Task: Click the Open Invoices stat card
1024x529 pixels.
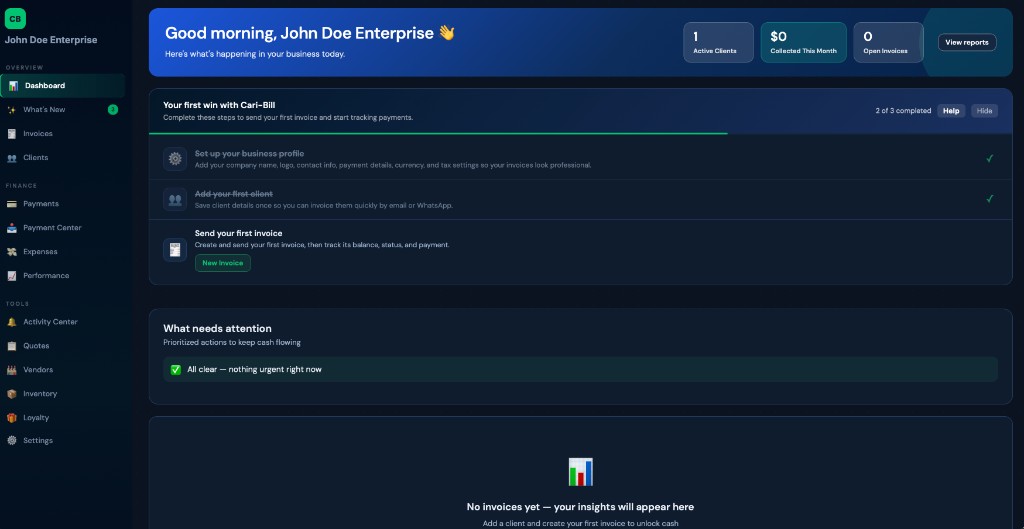Action: (888, 42)
